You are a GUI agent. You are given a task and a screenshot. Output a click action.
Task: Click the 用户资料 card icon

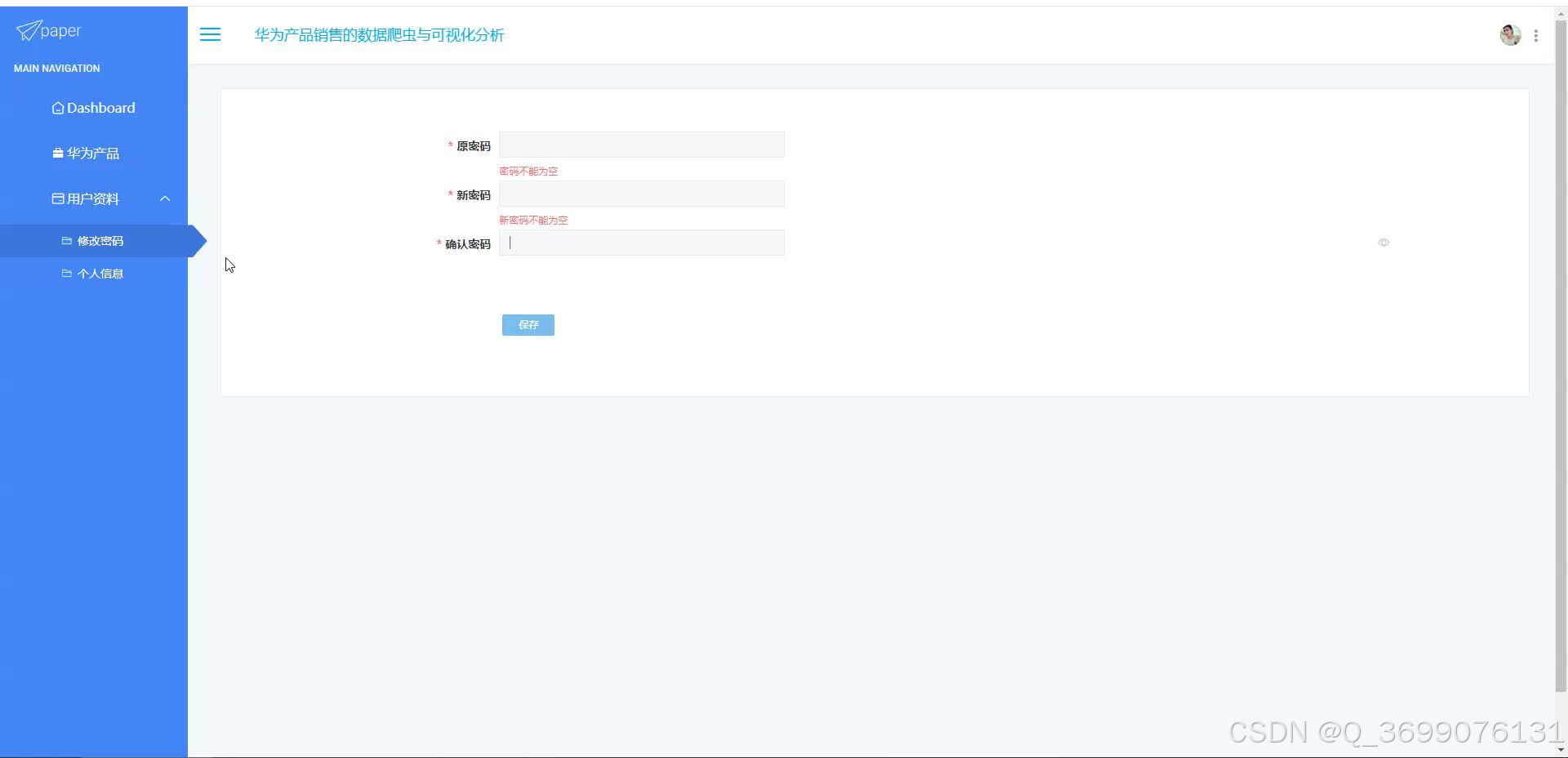click(x=58, y=198)
